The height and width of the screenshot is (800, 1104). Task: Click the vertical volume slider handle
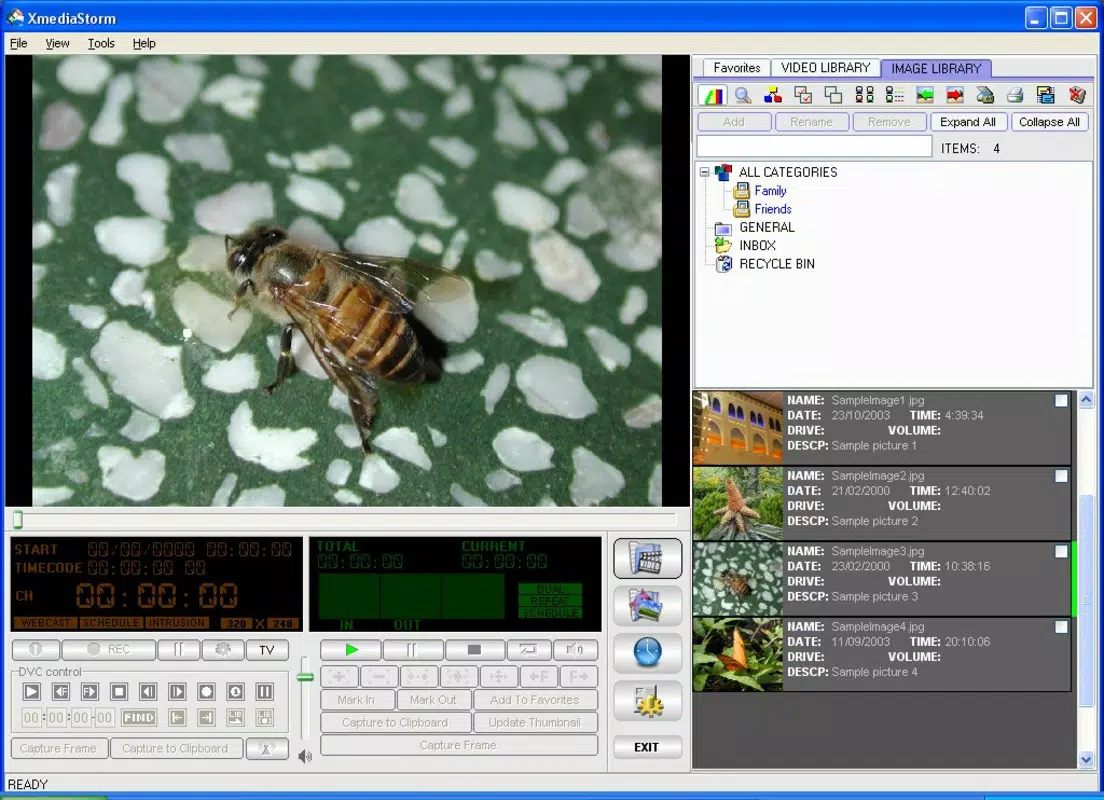coord(305,677)
